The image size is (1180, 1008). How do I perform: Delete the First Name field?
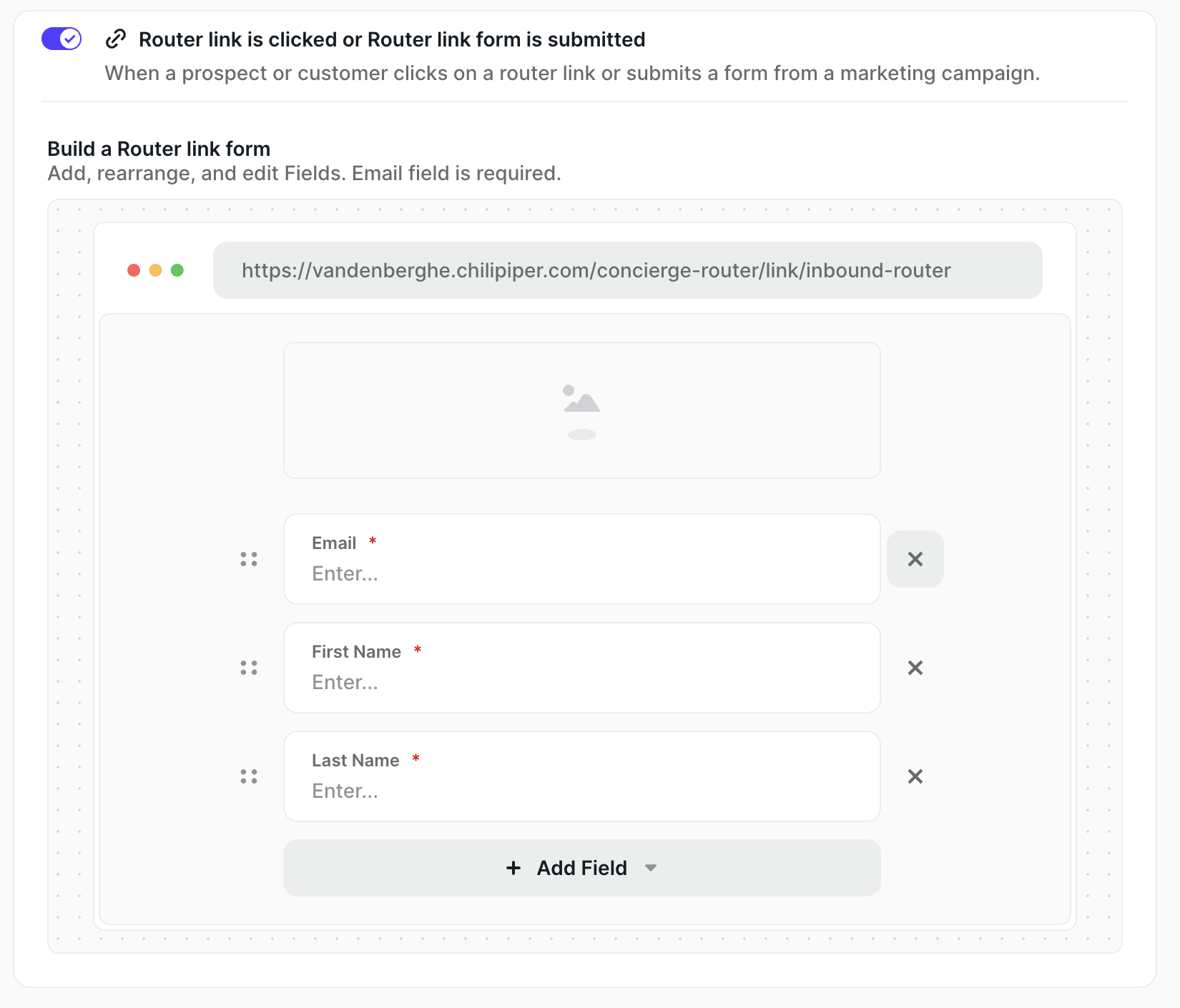915,668
